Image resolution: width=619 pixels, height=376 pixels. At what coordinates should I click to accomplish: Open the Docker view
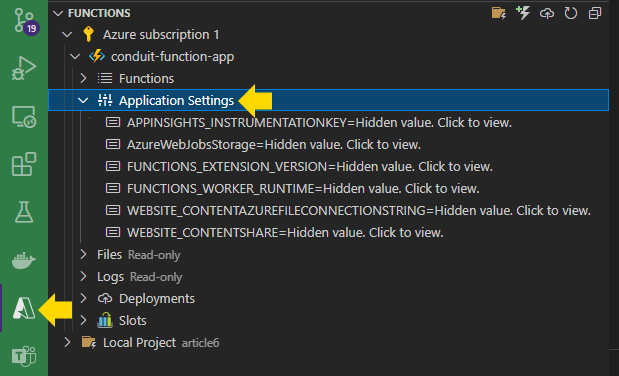(24, 260)
